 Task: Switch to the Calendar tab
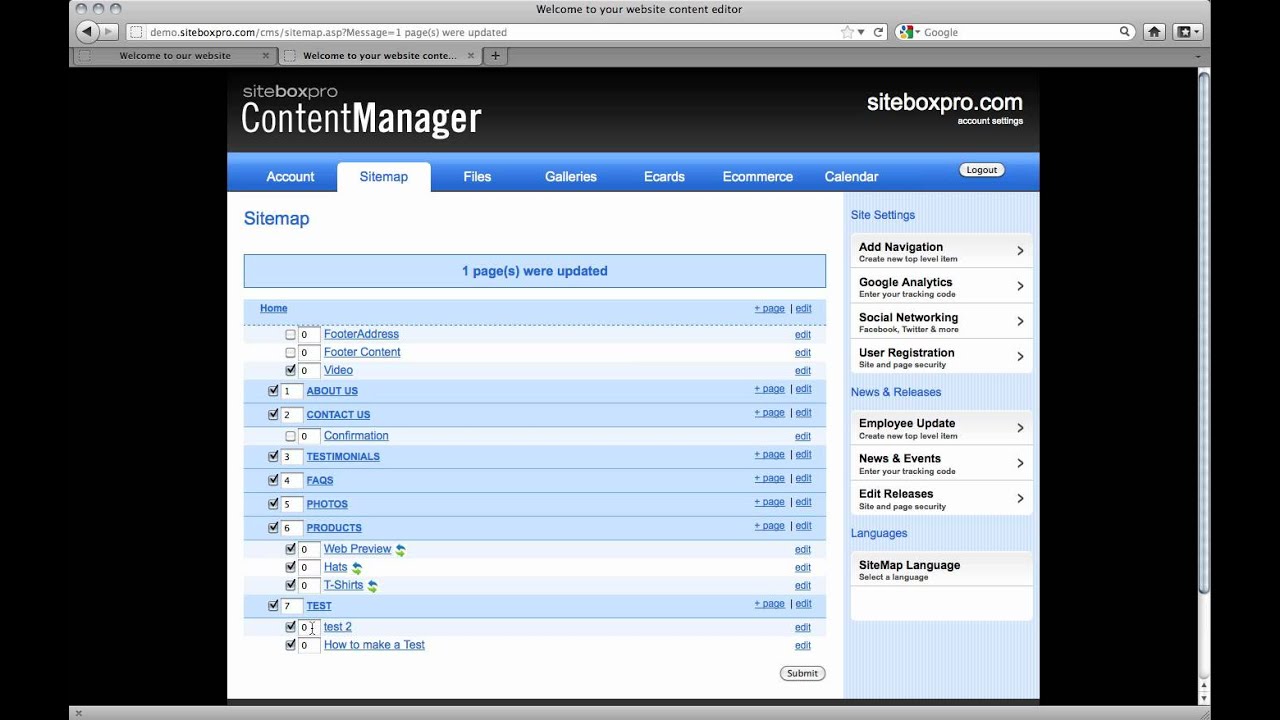[851, 177]
